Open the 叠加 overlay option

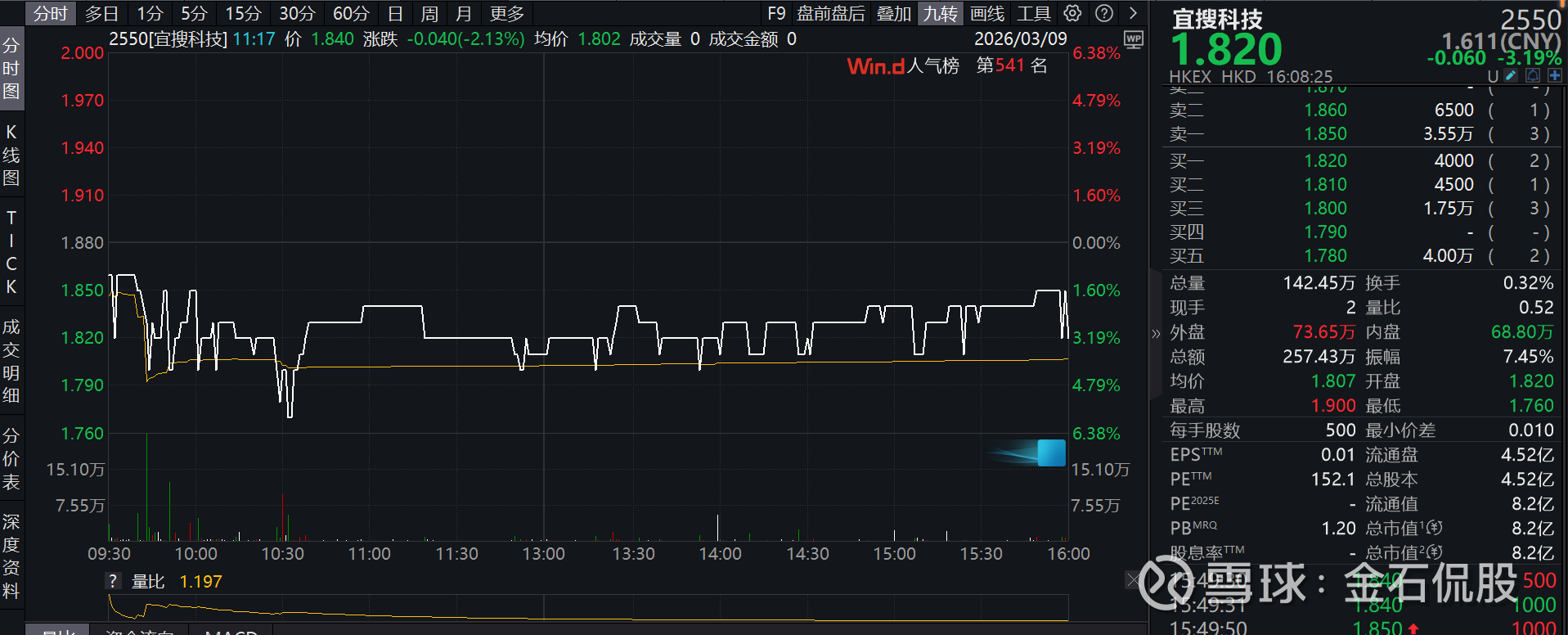[894, 13]
